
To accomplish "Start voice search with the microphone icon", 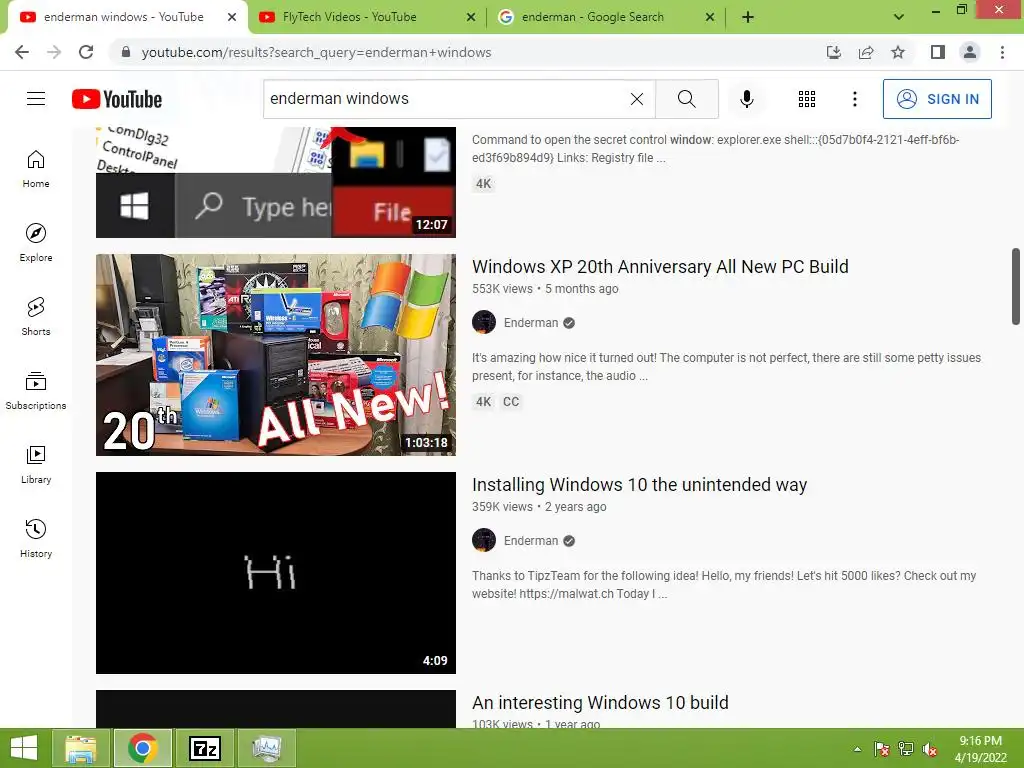I will (x=746, y=99).
